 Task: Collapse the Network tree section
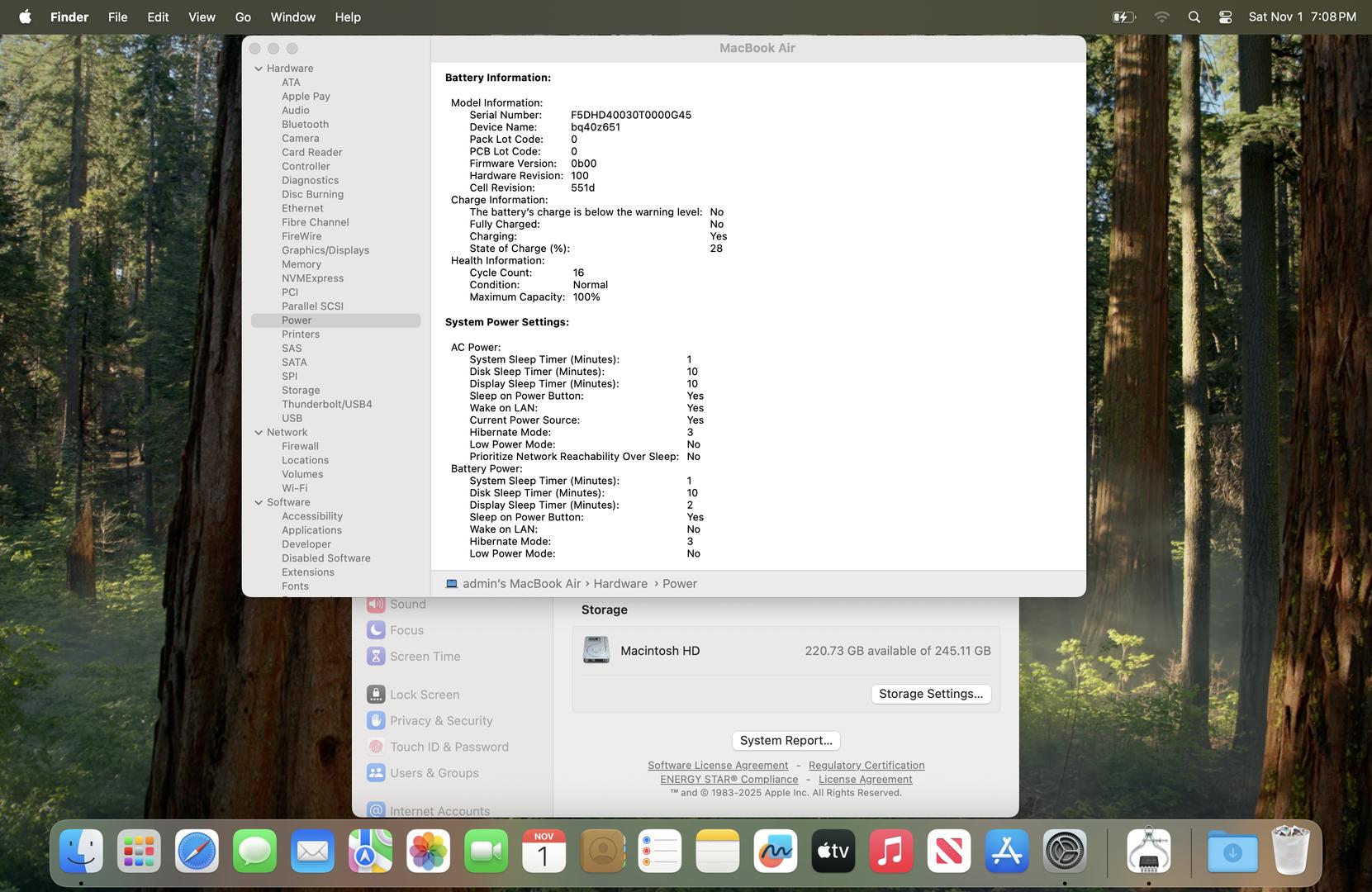(259, 432)
